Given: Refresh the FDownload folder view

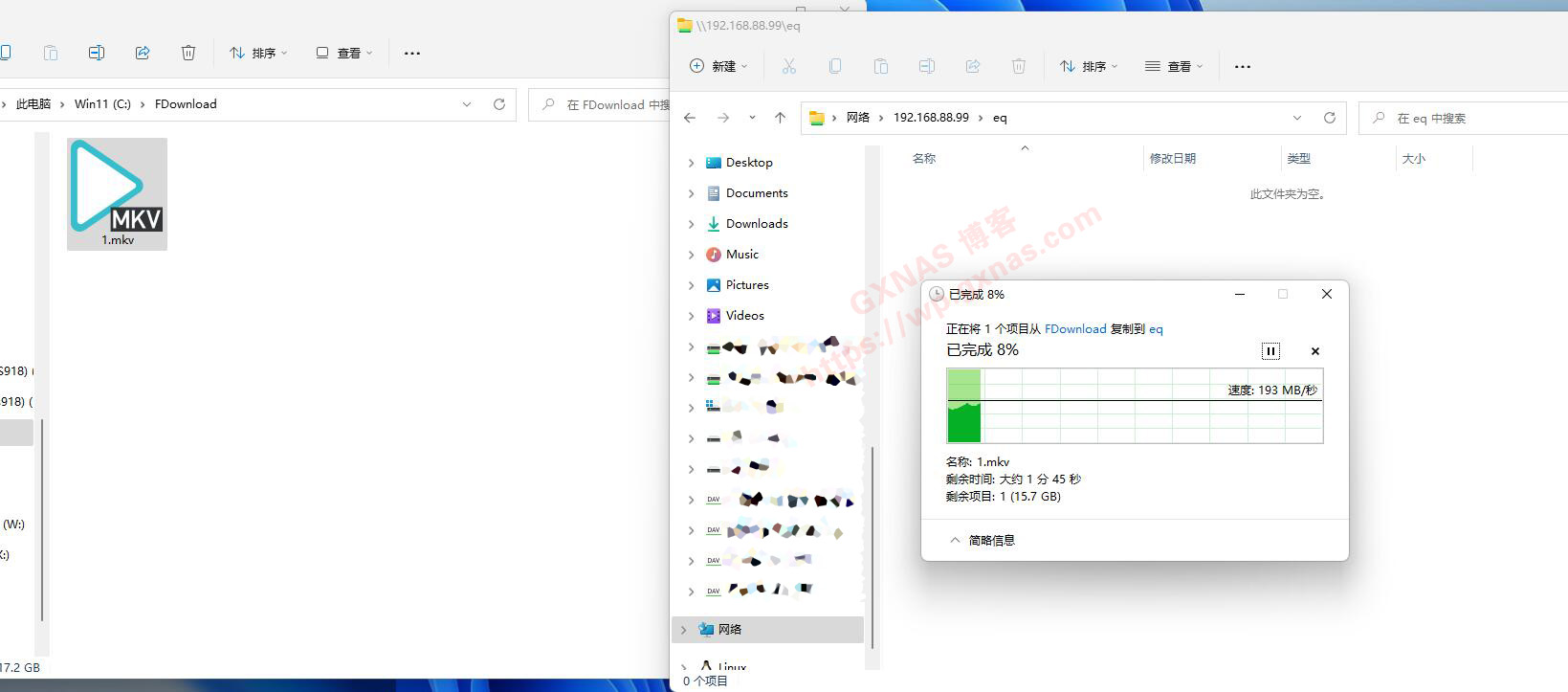Looking at the screenshot, I should [498, 104].
